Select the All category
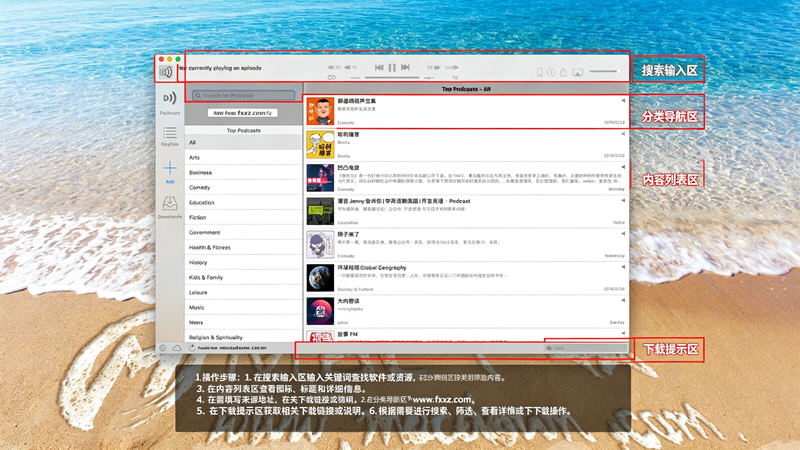Image resolution: width=800 pixels, height=450 pixels. pos(243,142)
